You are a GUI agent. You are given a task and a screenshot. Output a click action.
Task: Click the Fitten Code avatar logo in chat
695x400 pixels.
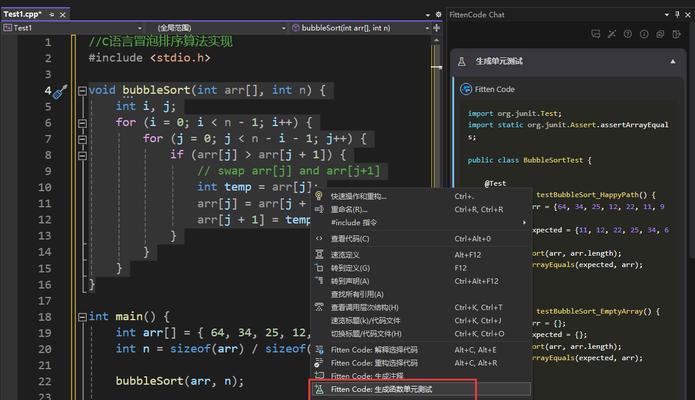[466, 89]
